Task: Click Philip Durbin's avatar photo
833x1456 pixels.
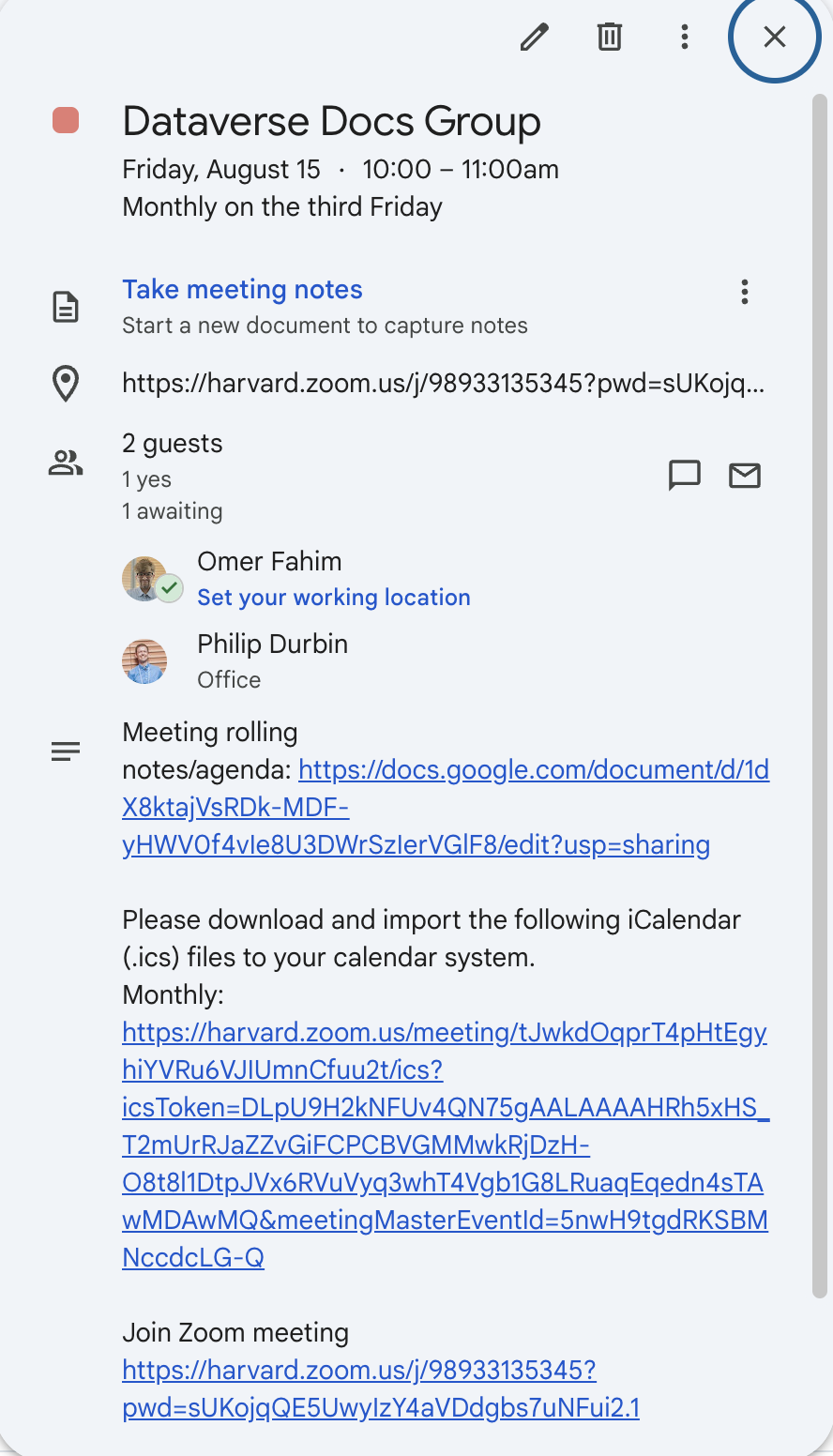Action: (x=144, y=661)
